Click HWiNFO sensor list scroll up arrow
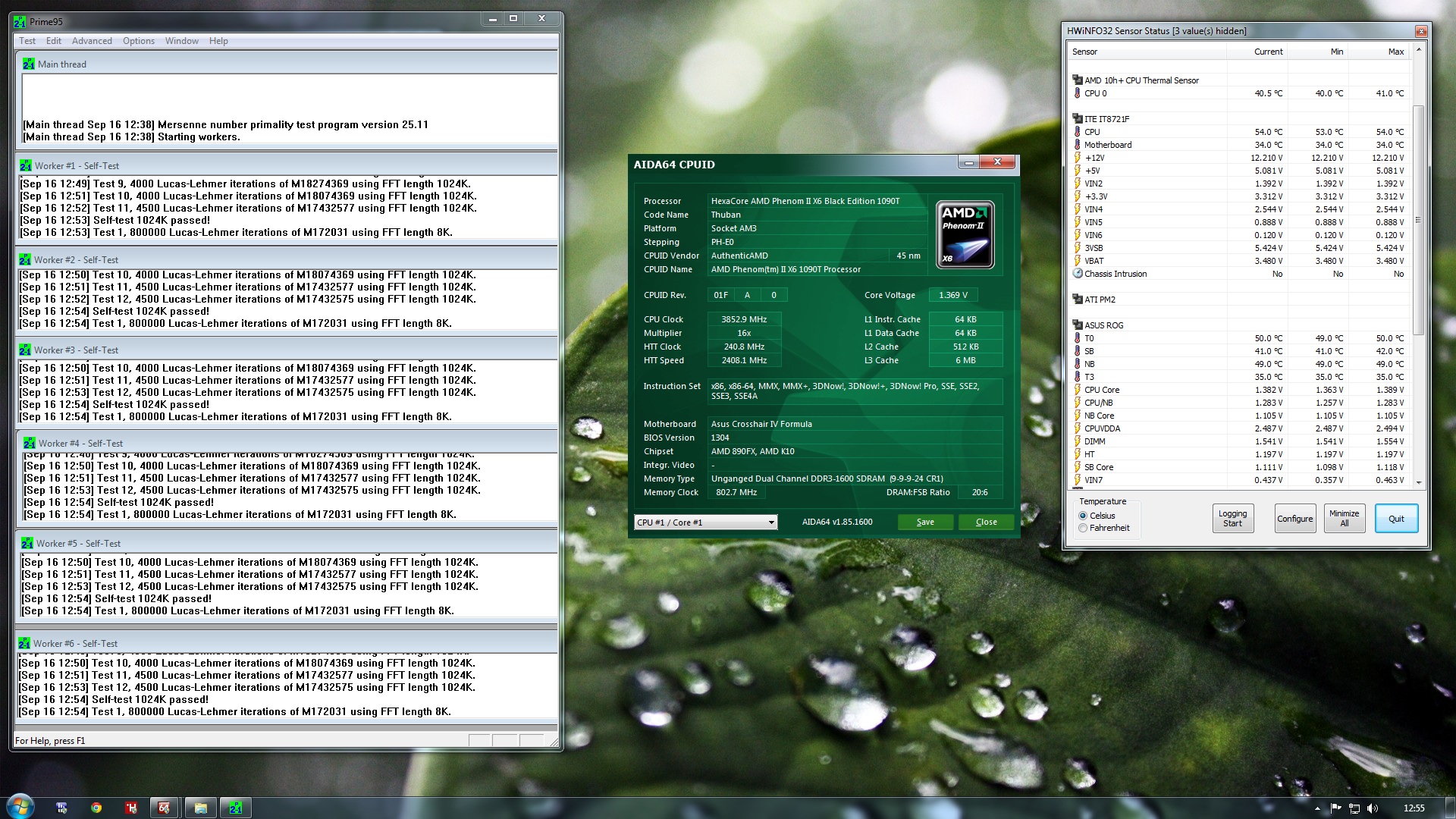1456x819 pixels. pyautogui.click(x=1418, y=50)
